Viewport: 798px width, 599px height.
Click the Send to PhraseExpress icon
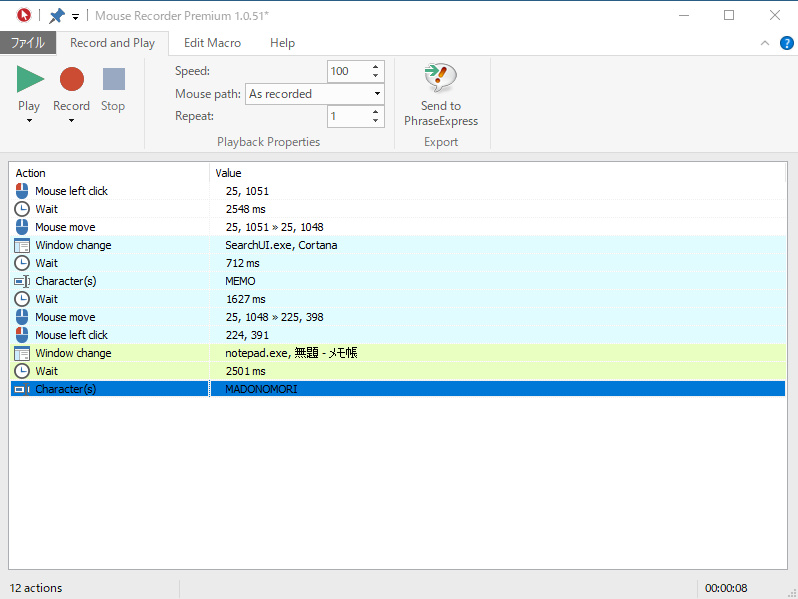click(441, 77)
